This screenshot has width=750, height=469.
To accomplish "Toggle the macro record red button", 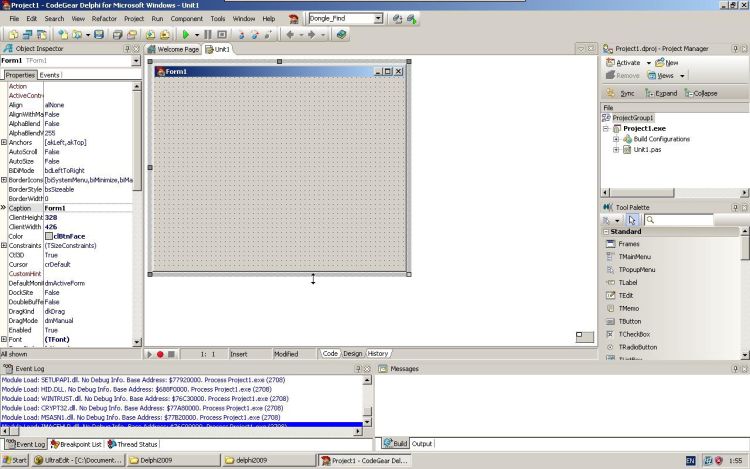I will point(160,354).
